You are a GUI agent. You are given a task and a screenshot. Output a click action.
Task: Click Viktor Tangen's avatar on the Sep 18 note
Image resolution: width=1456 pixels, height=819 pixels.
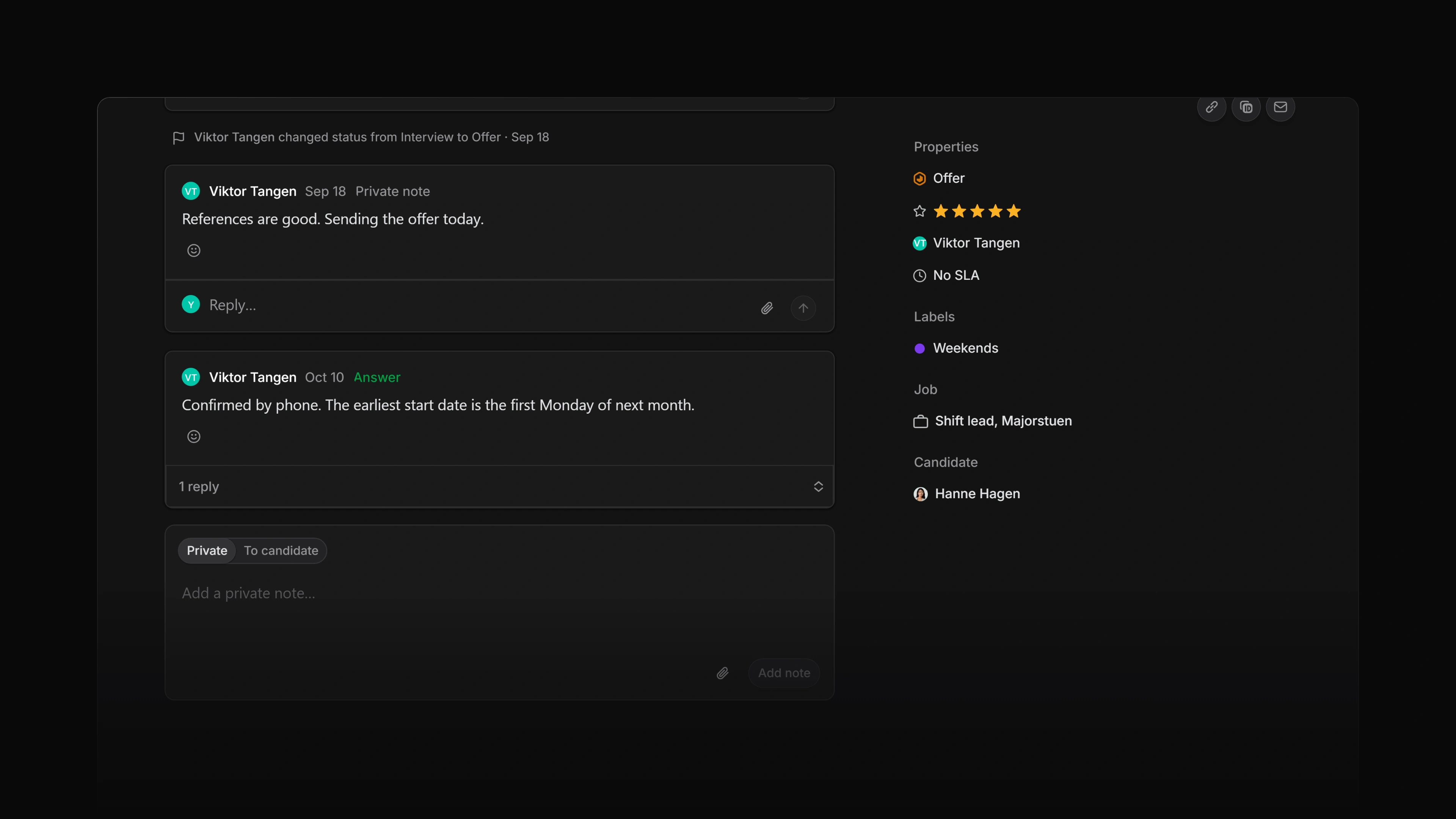191,191
